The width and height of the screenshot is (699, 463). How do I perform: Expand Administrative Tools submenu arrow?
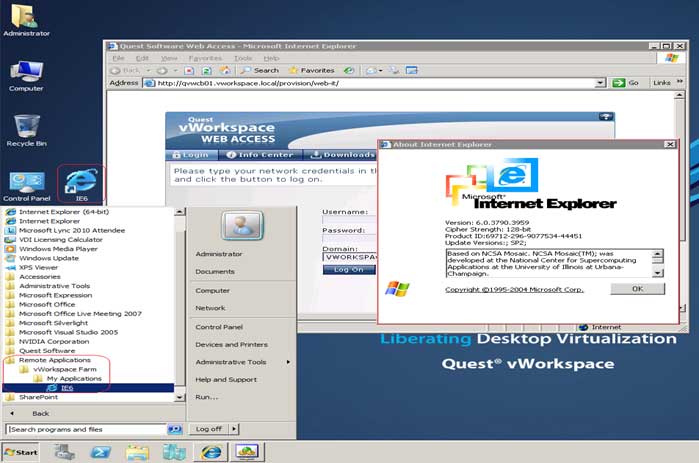(x=288, y=362)
